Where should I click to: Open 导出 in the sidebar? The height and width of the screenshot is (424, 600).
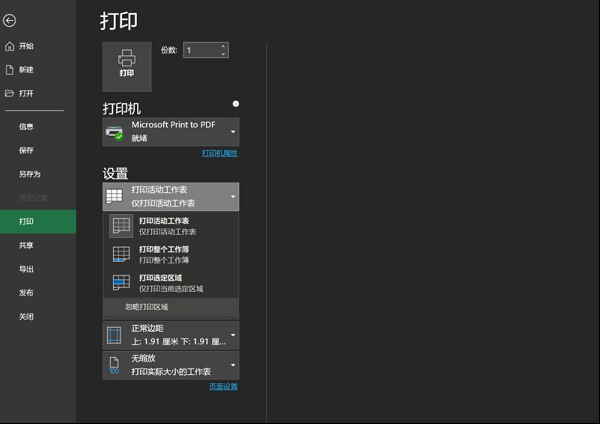[x=26, y=269]
